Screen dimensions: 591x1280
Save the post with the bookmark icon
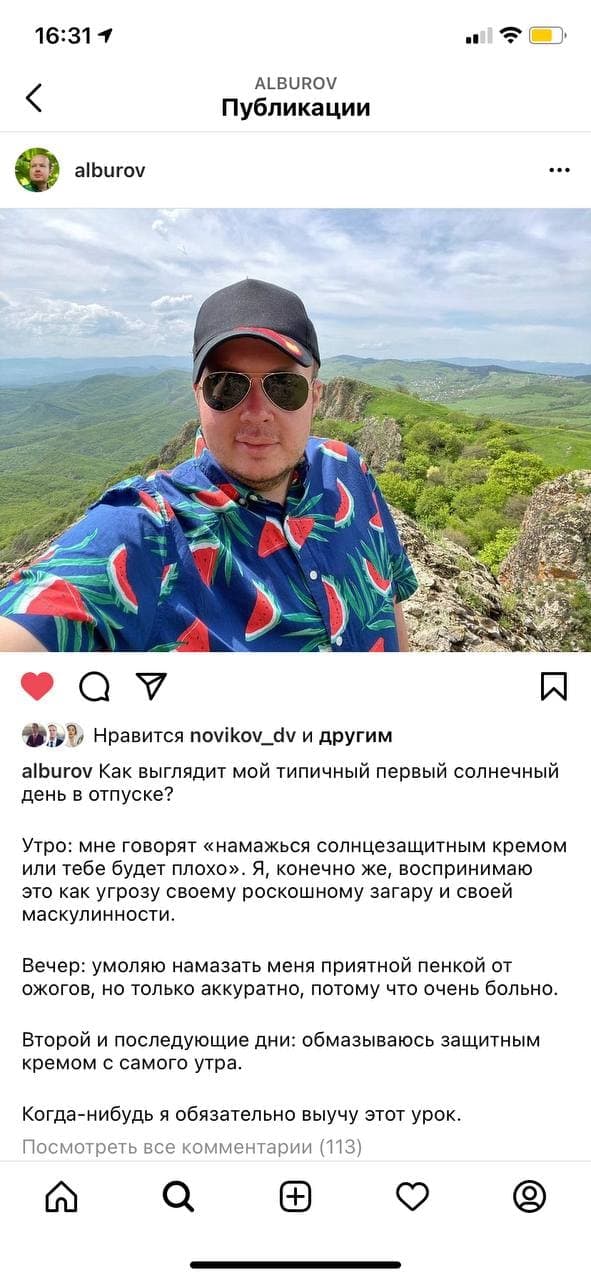point(553,686)
